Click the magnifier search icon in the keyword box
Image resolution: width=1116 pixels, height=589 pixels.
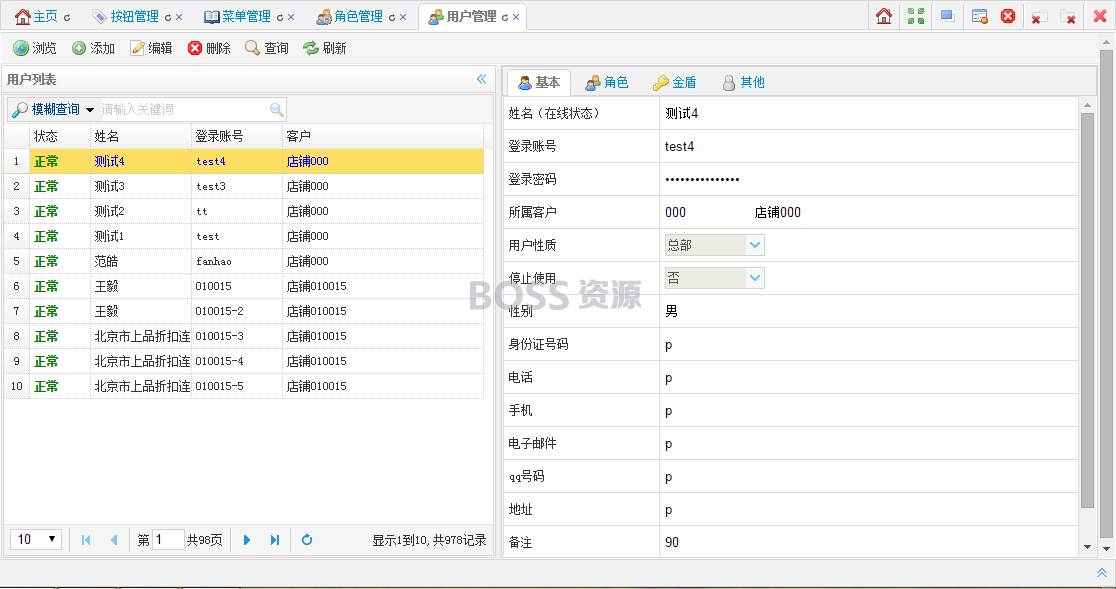[277, 110]
